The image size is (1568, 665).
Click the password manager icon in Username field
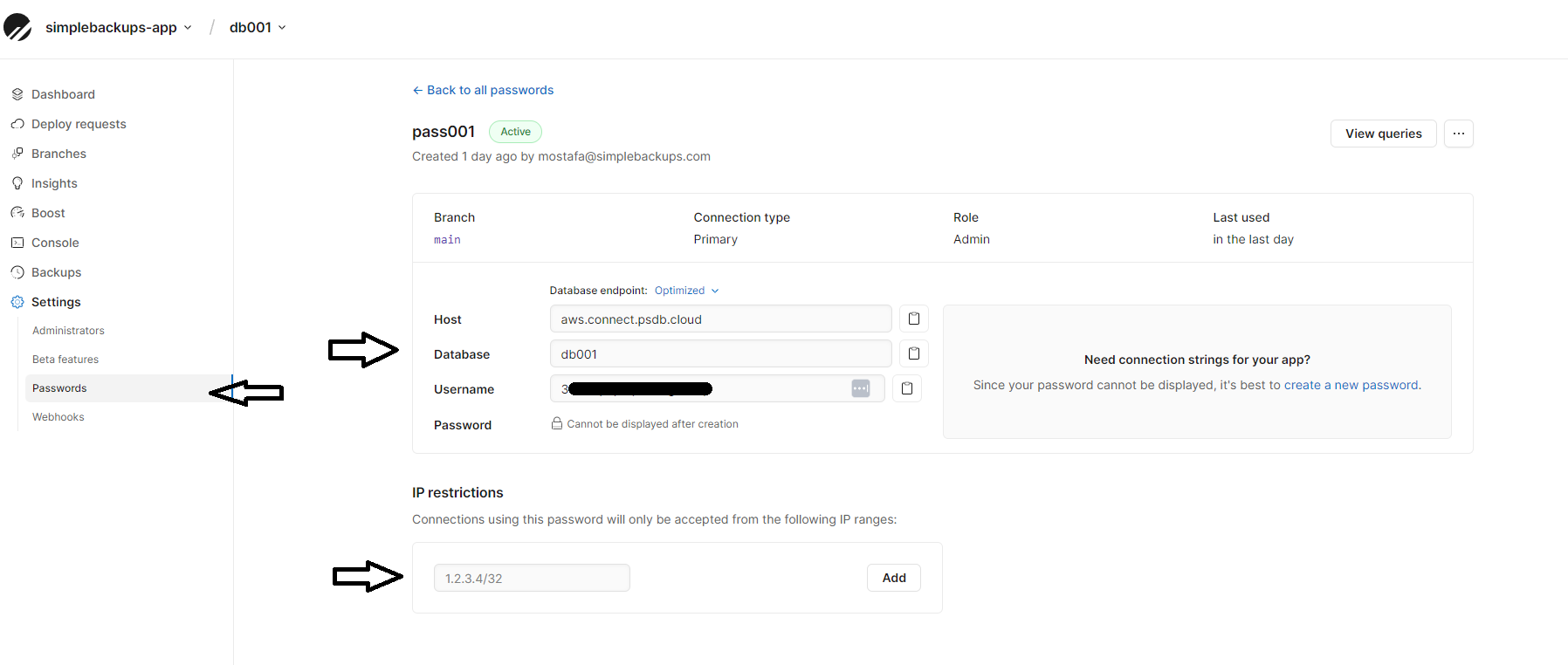coord(860,388)
